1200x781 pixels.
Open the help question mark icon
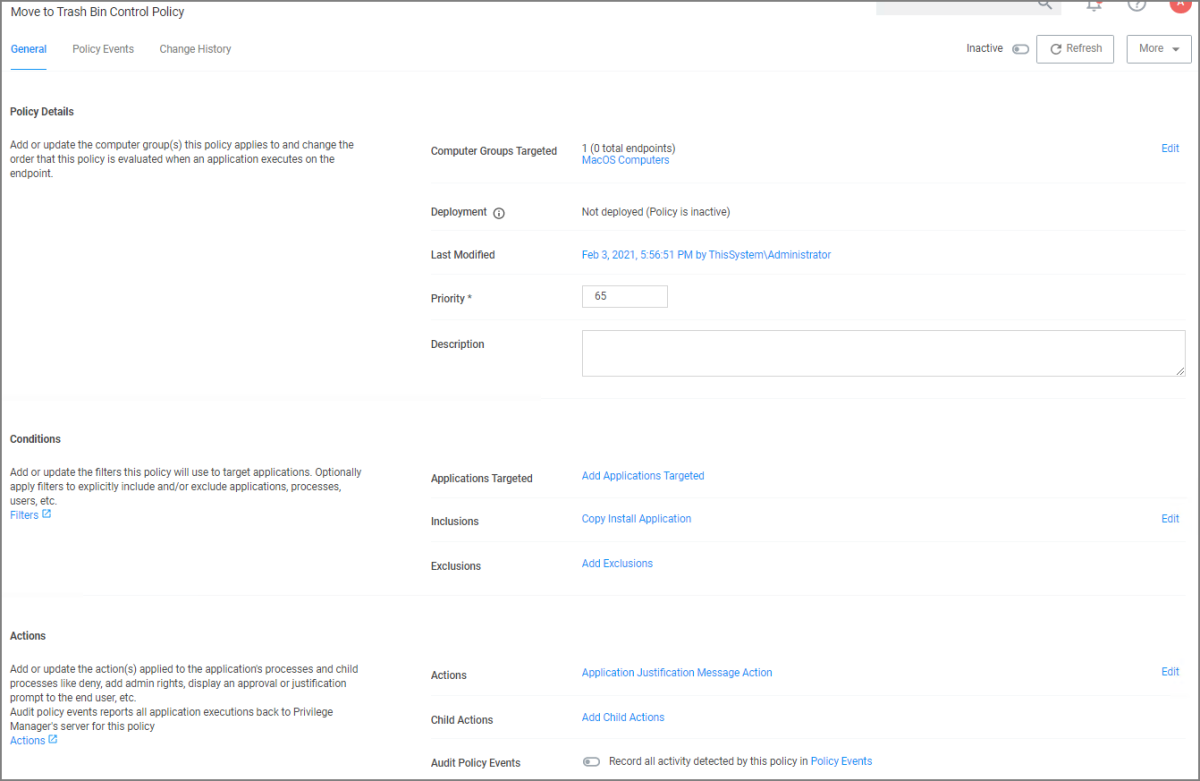pyautogui.click(x=1137, y=5)
